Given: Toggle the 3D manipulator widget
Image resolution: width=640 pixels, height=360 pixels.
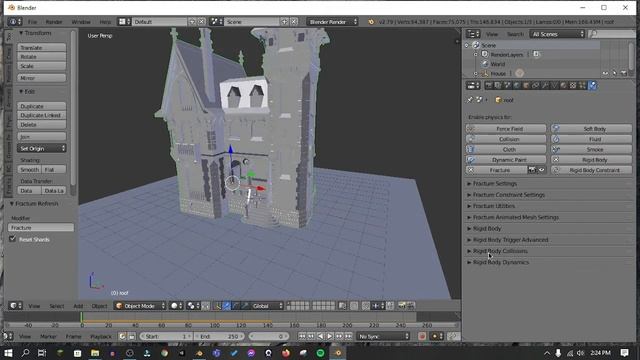Looking at the screenshot, I should coord(217,306).
